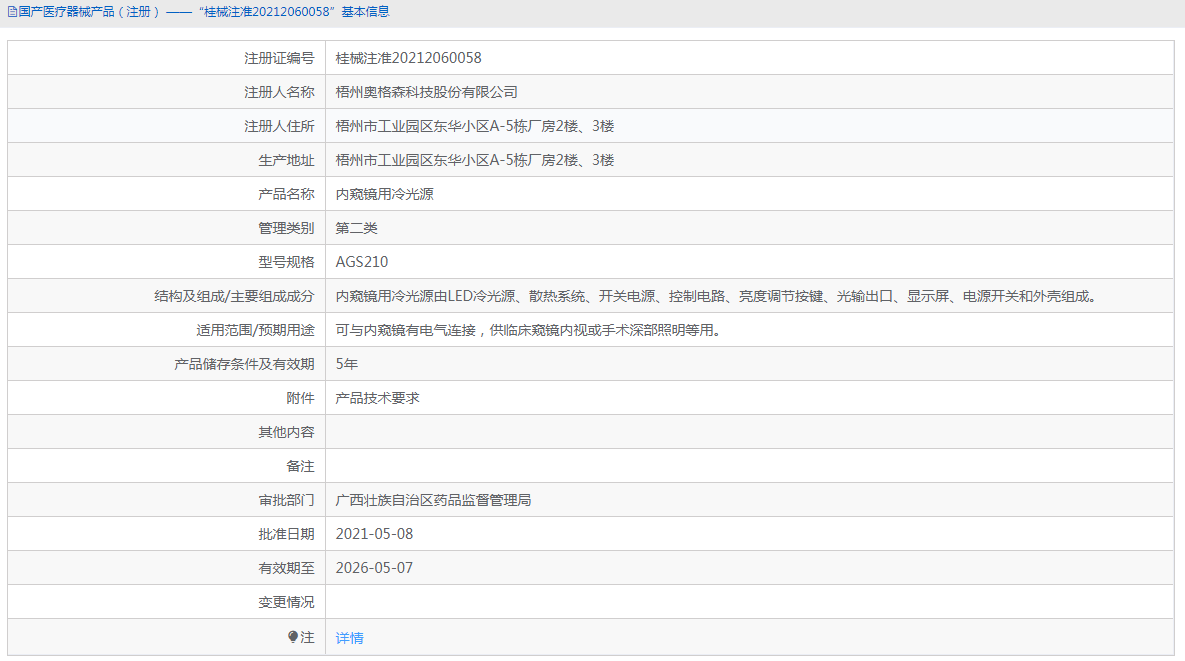Click the registrant address cell text

[x=475, y=125]
